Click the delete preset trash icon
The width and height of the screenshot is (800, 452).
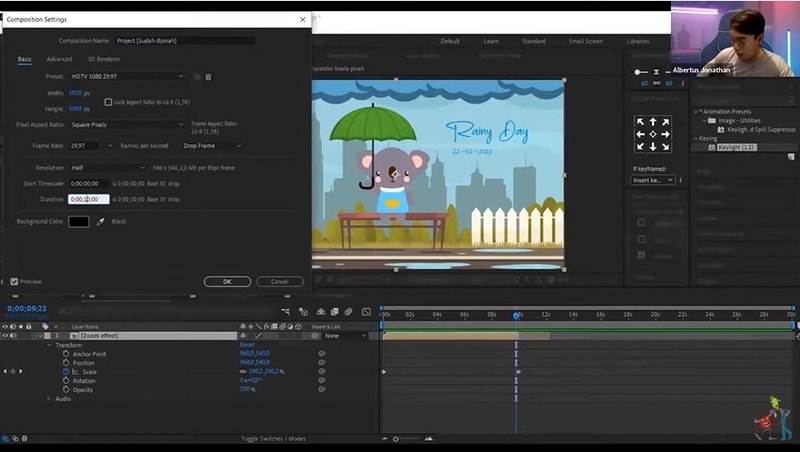[x=209, y=77]
